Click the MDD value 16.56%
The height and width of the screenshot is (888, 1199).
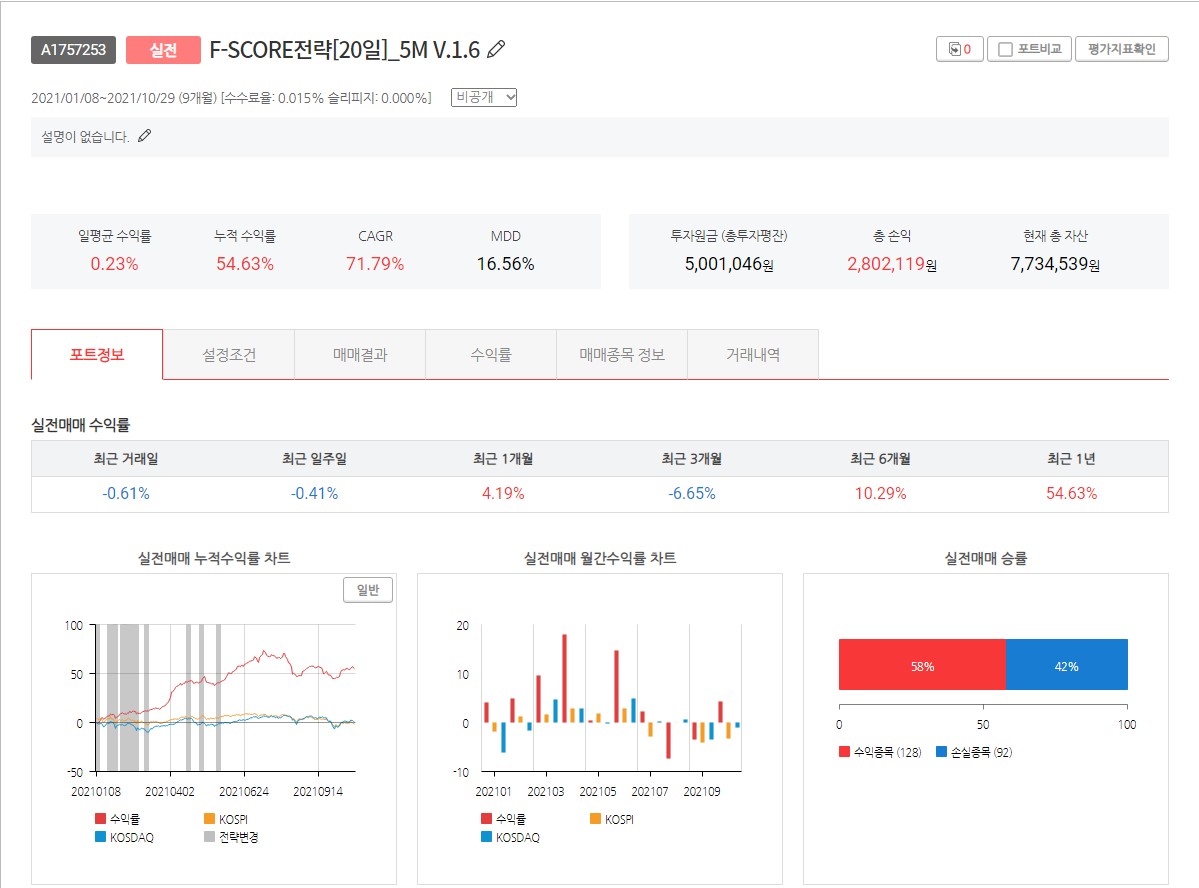[x=505, y=264]
